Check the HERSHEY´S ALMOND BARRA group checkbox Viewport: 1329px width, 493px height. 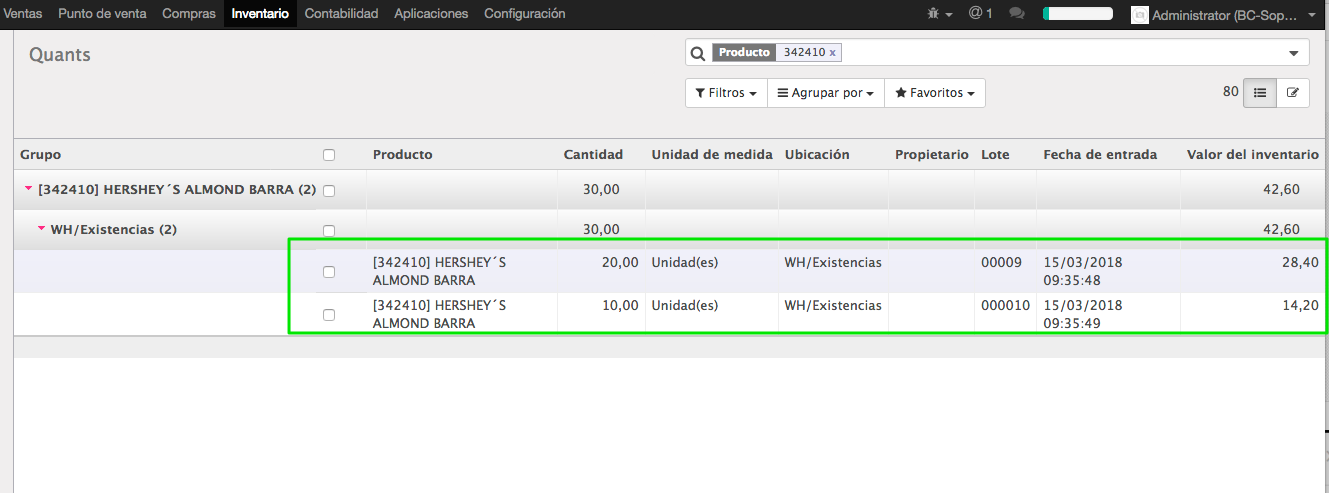coord(329,190)
